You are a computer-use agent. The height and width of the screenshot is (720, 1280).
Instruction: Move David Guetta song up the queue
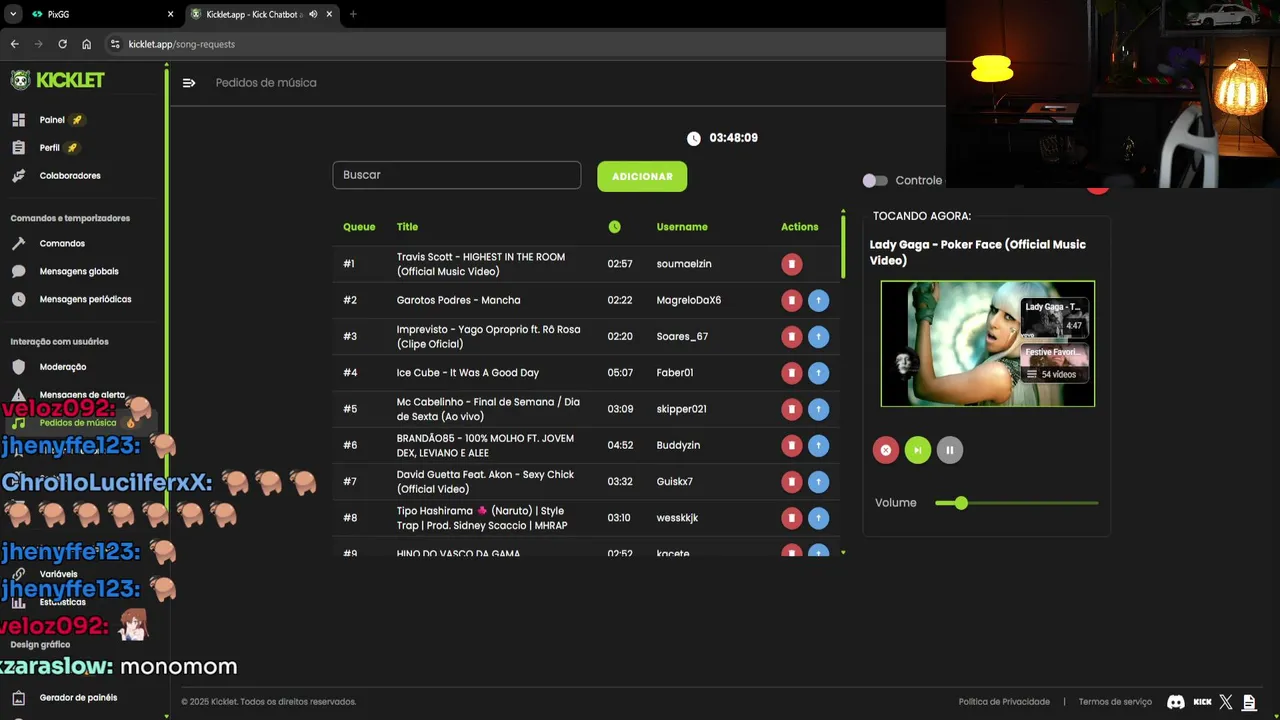(818, 482)
